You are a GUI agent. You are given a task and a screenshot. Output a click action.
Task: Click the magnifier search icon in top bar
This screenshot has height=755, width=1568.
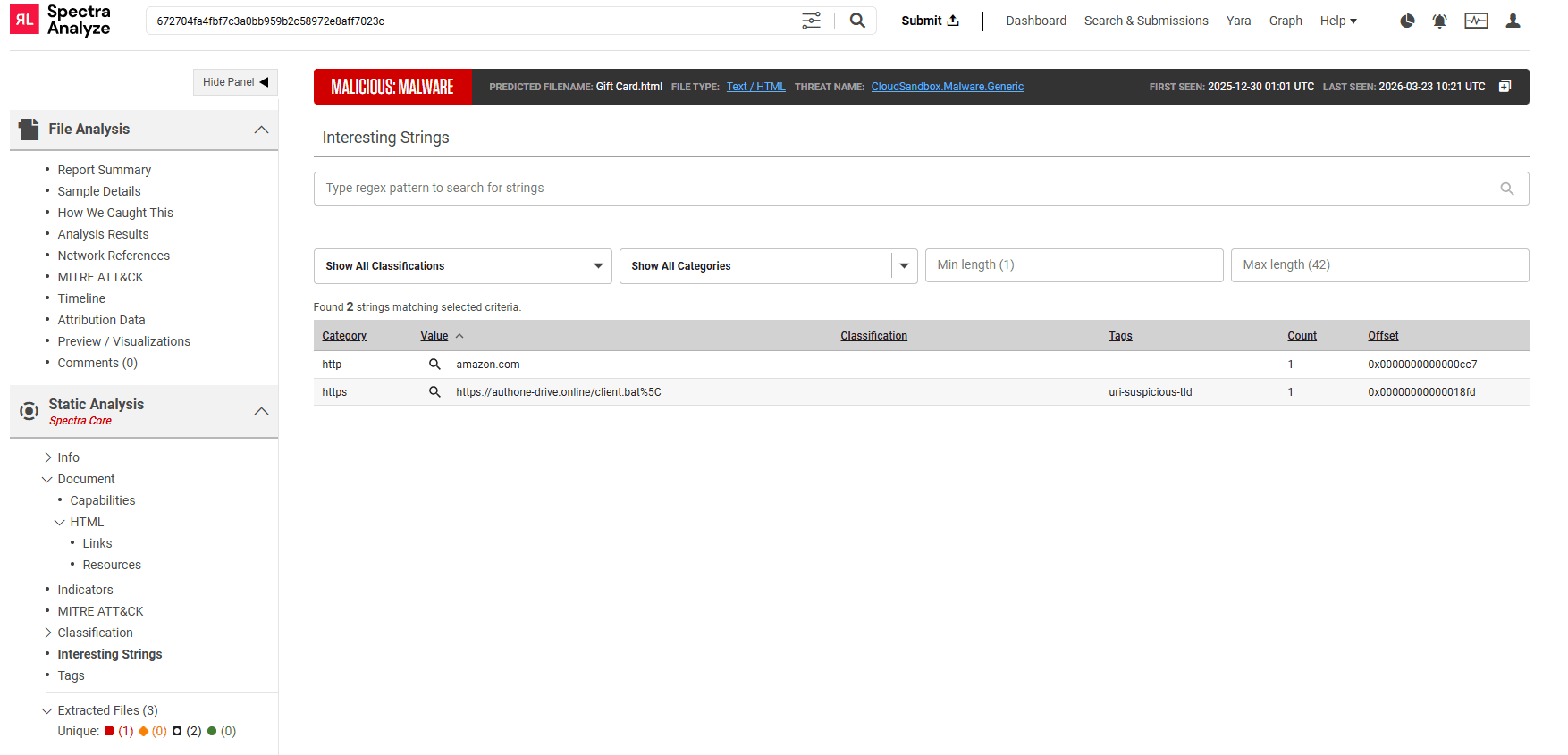pyautogui.click(x=856, y=21)
